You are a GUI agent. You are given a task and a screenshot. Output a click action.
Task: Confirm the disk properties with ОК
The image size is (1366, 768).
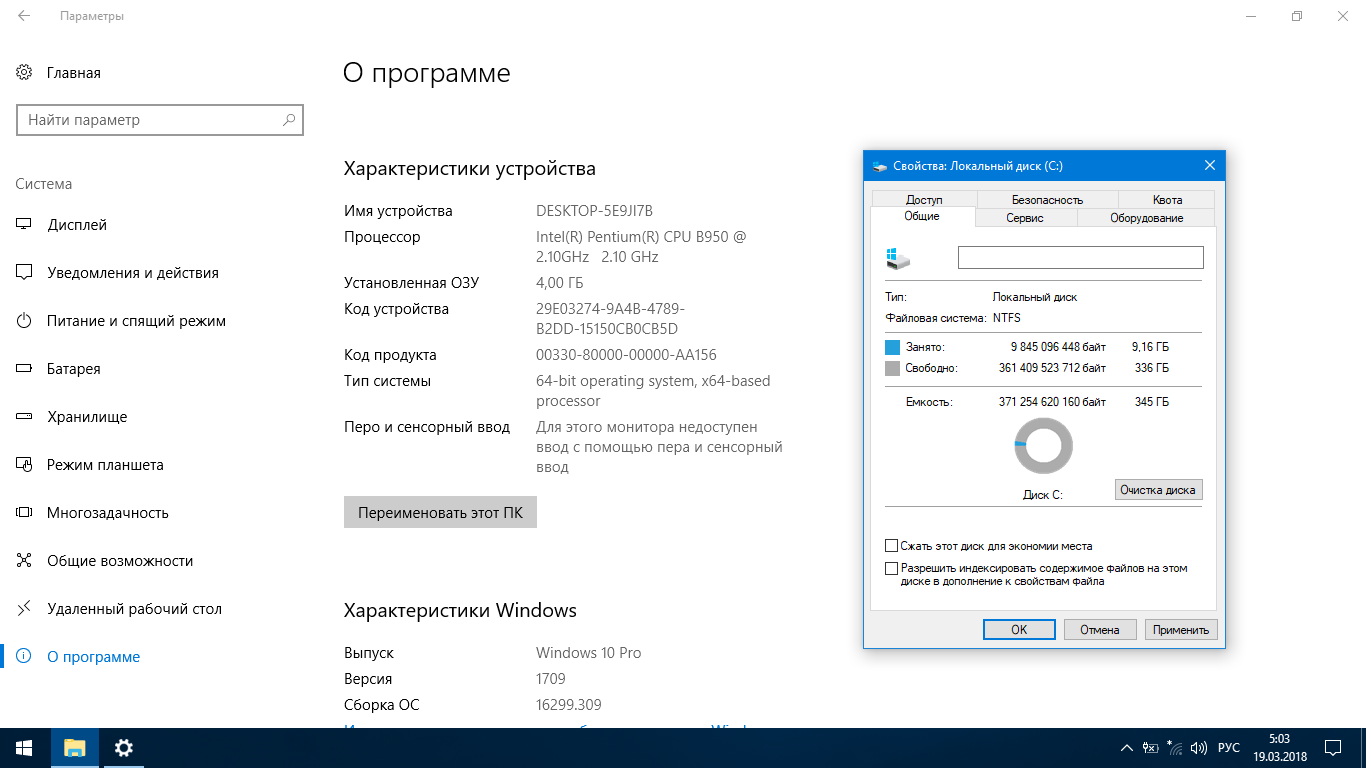(x=1019, y=629)
